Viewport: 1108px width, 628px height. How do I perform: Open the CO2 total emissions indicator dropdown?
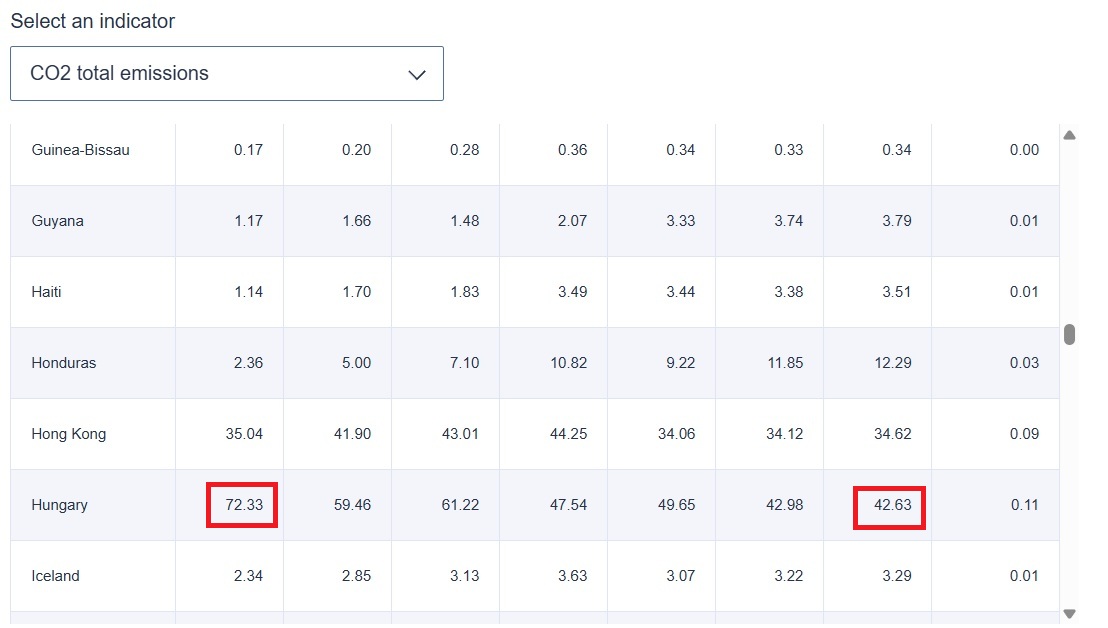[x=226, y=74]
